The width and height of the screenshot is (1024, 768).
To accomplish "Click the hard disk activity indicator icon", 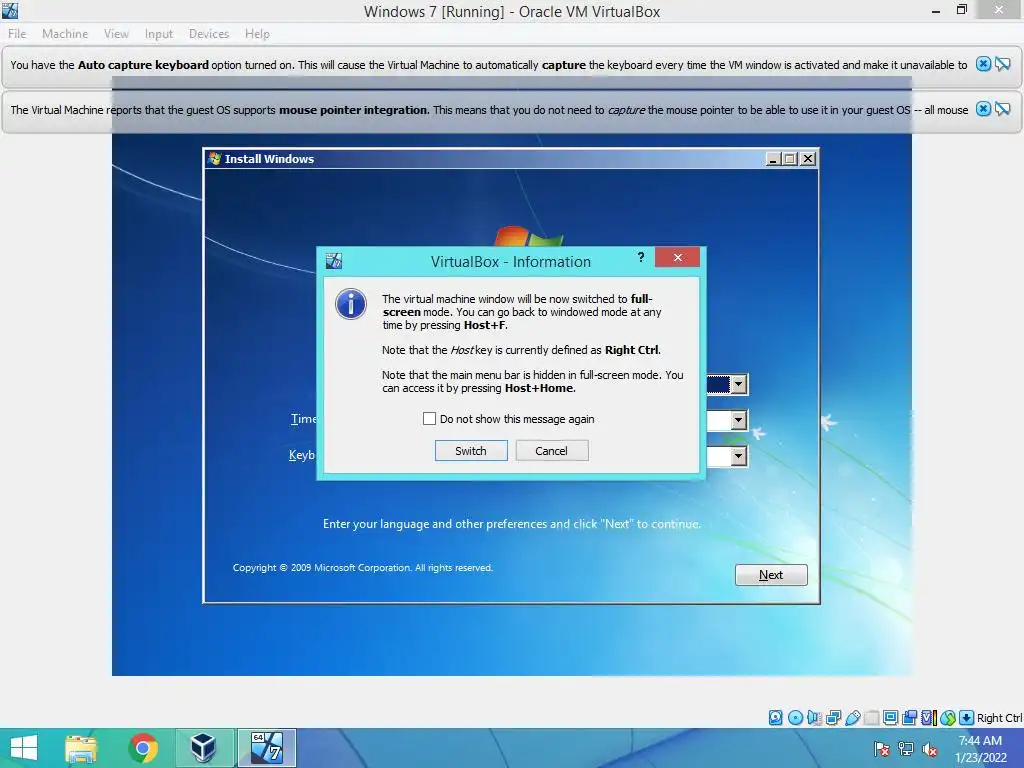I will click(775, 718).
